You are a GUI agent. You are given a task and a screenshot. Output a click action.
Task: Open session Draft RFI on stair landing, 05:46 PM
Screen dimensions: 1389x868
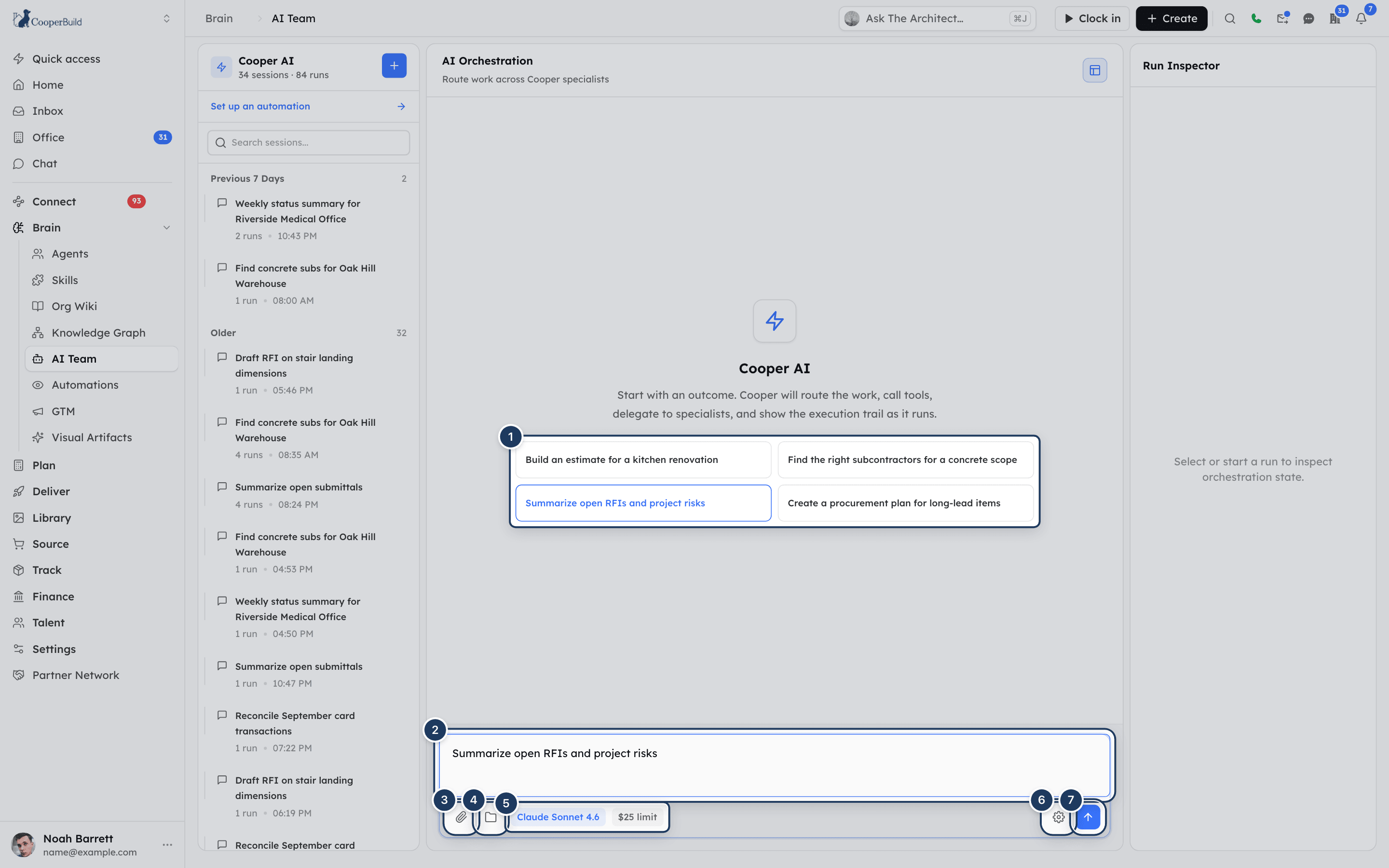click(x=308, y=374)
